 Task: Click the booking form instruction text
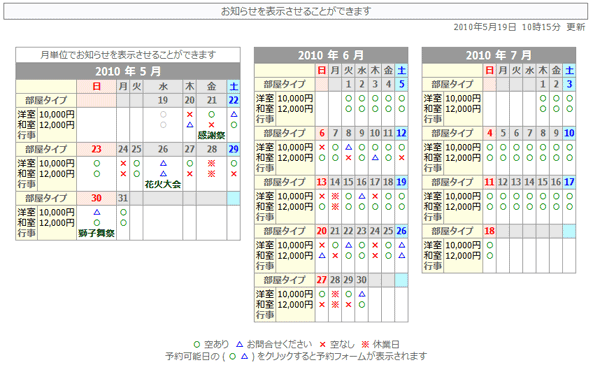click(x=296, y=356)
